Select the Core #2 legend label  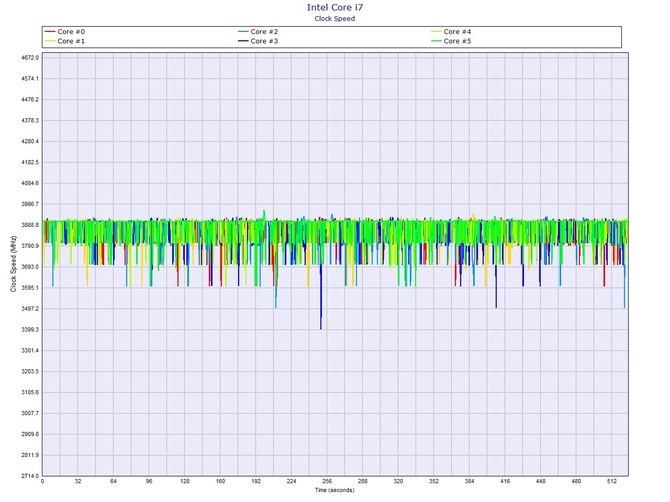tap(264, 32)
